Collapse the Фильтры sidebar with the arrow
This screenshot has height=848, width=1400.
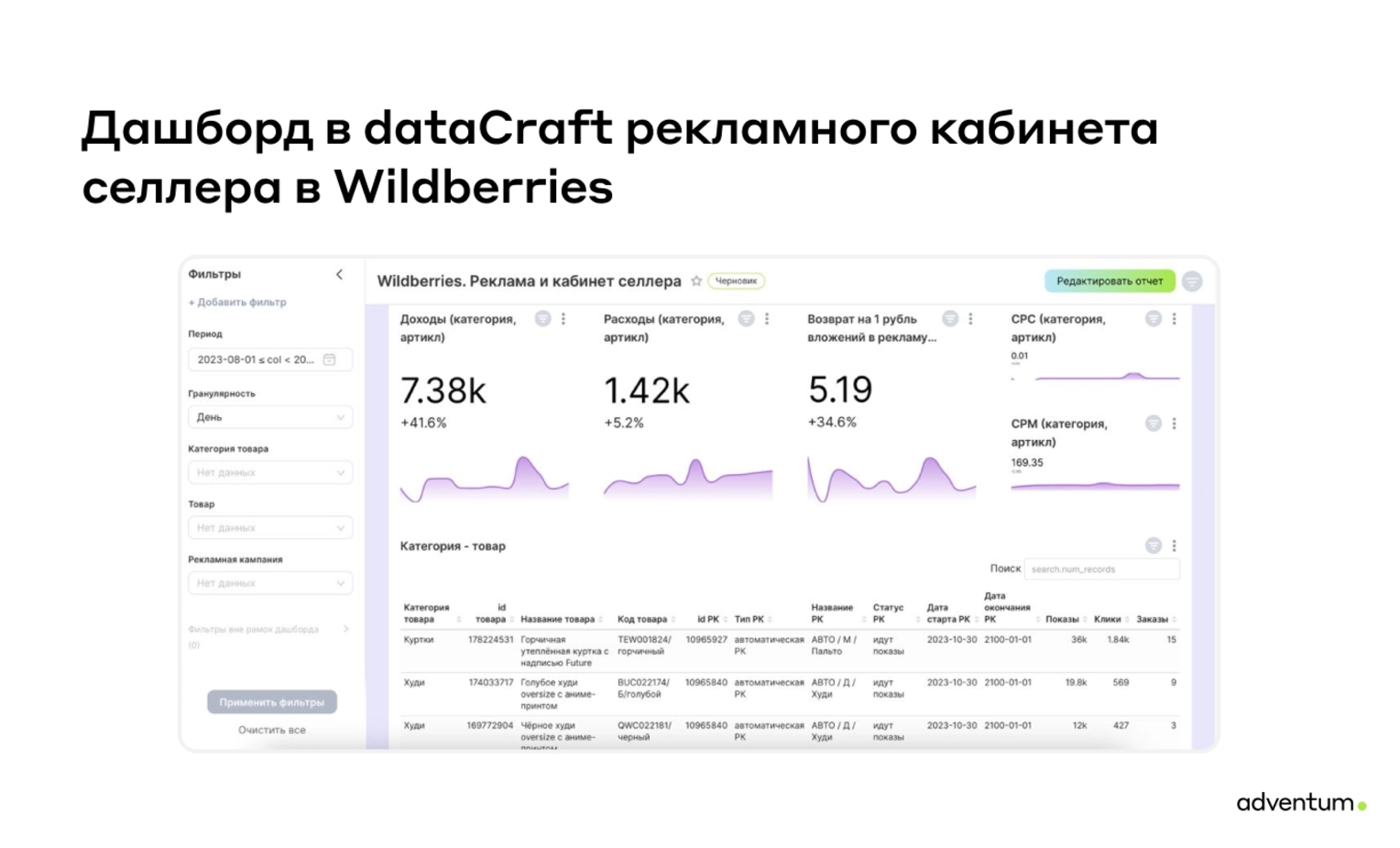pos(339,274)
